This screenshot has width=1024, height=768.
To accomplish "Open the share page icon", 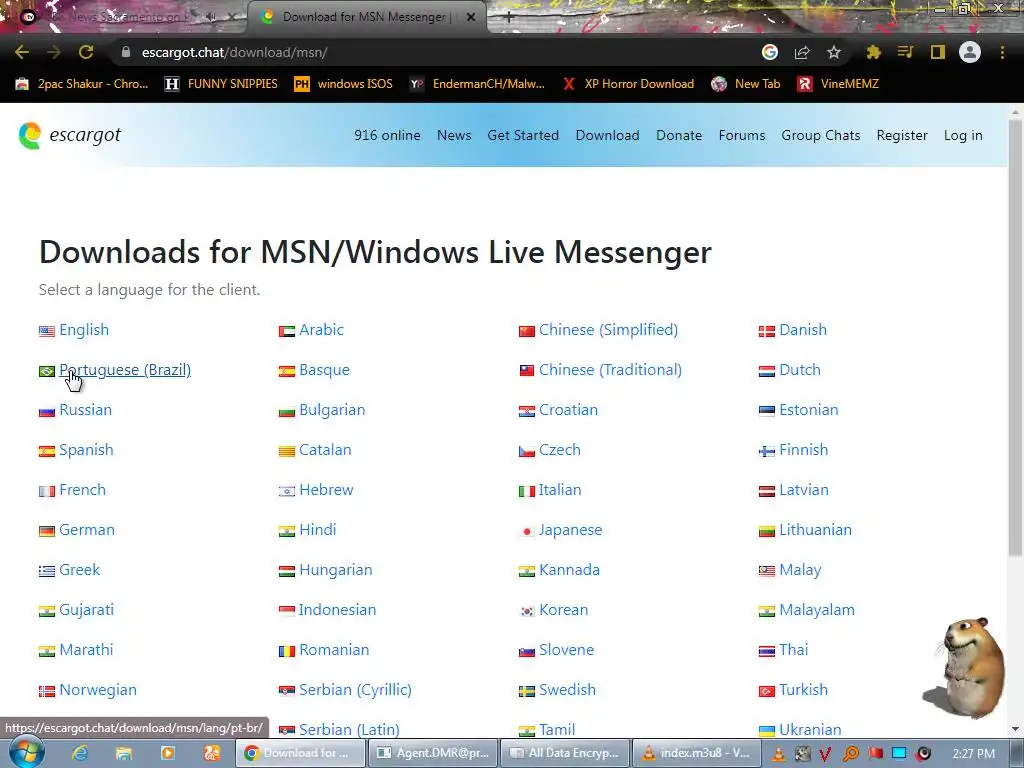I will pyautogui.click(x=802, y=52).
